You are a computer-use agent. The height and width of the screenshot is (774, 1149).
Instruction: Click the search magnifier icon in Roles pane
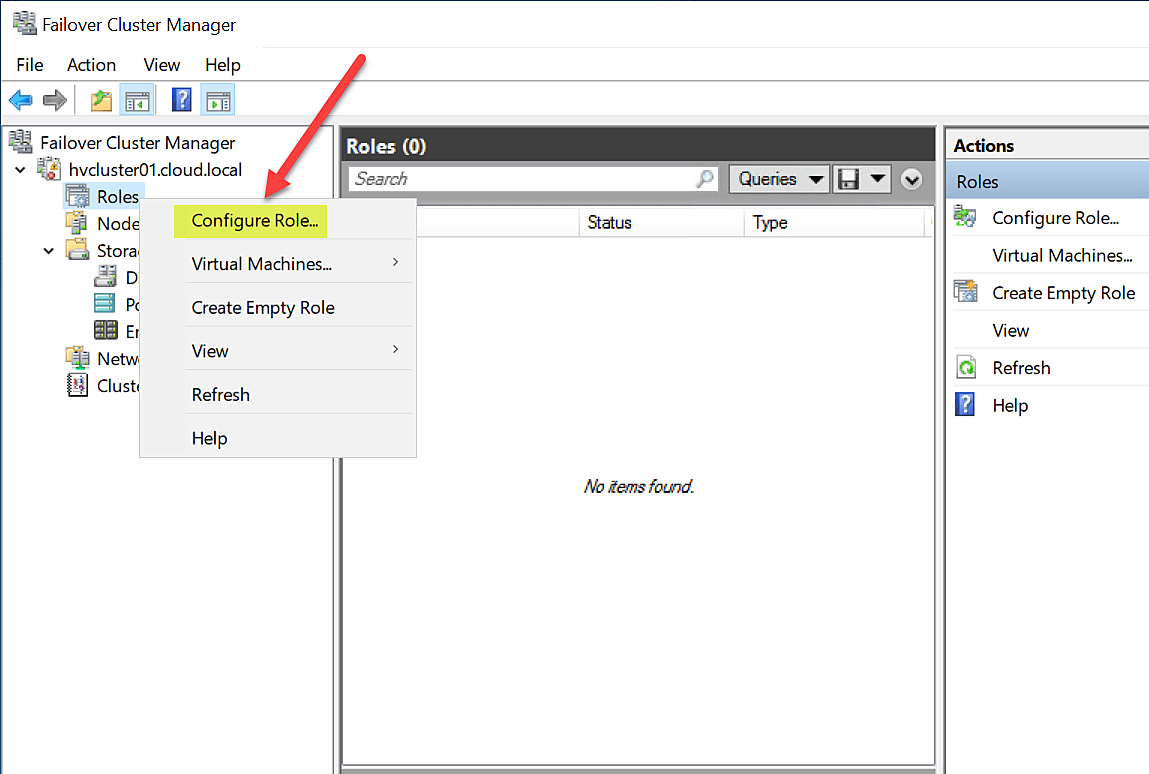[705, 179]
